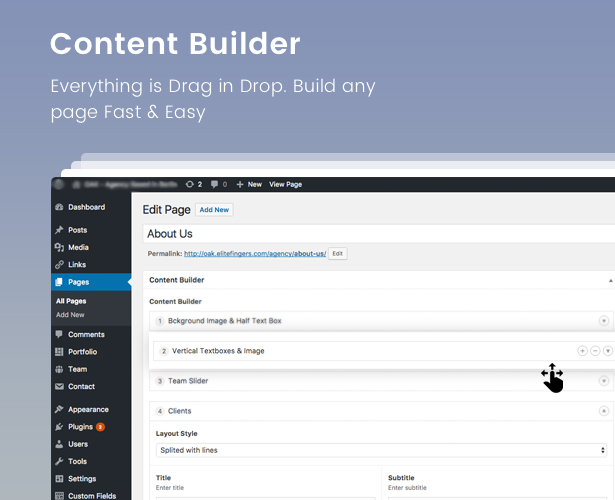Click the Plugins plug icon

pyautogui.click(x=59, y=427)
